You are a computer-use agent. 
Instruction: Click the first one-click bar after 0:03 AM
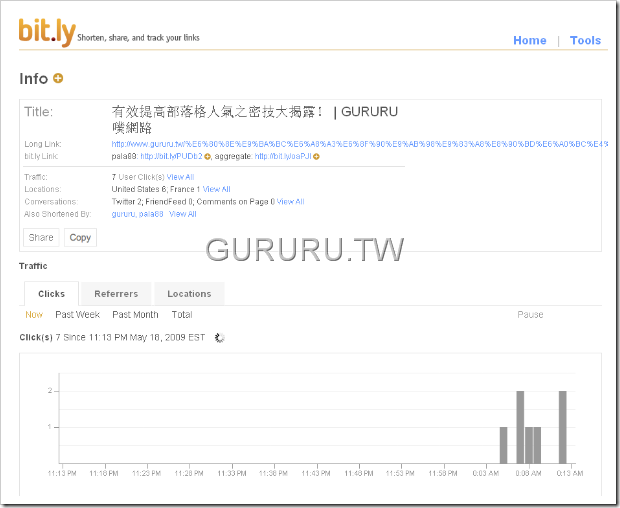coord(503,445)
